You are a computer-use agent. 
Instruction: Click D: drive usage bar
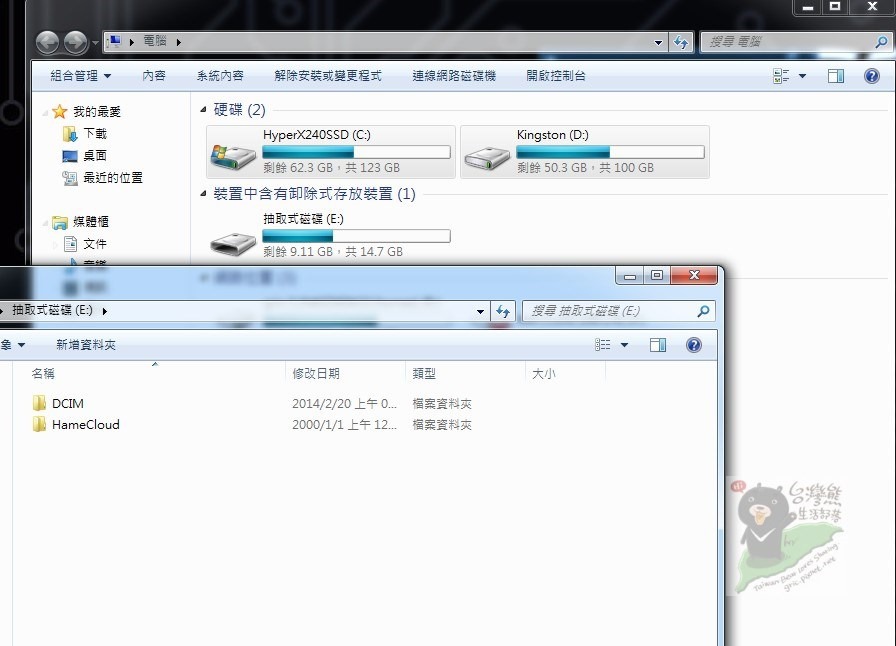(x=610, y=152)
